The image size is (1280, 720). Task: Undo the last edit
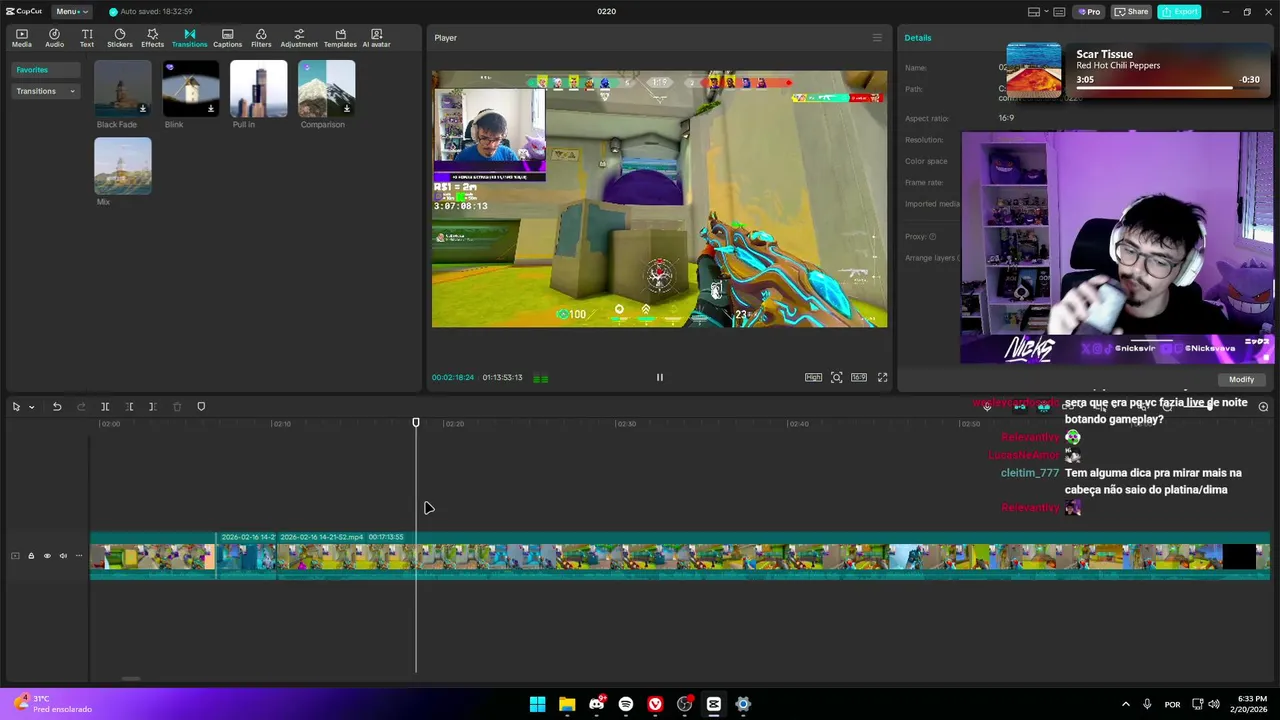click(57, 406)
